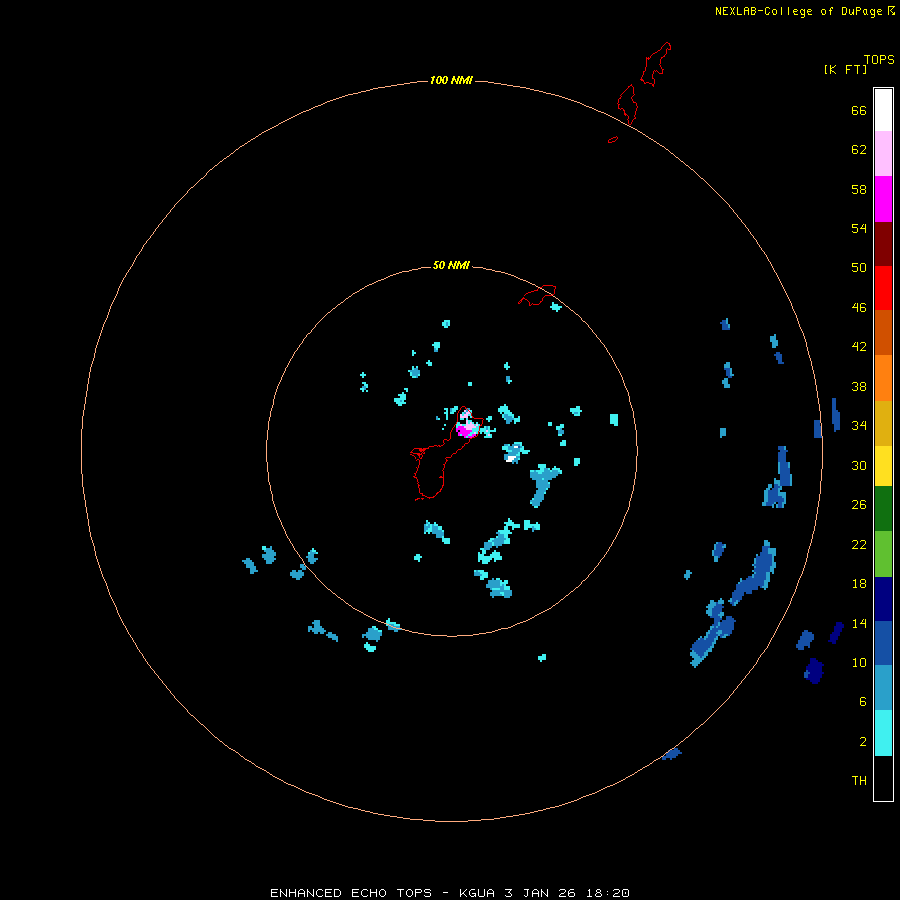Viewport: 900px width, 900px height.
Task: Select the "14" scale label
Action: pyautogui.click(x=859, y=623)
